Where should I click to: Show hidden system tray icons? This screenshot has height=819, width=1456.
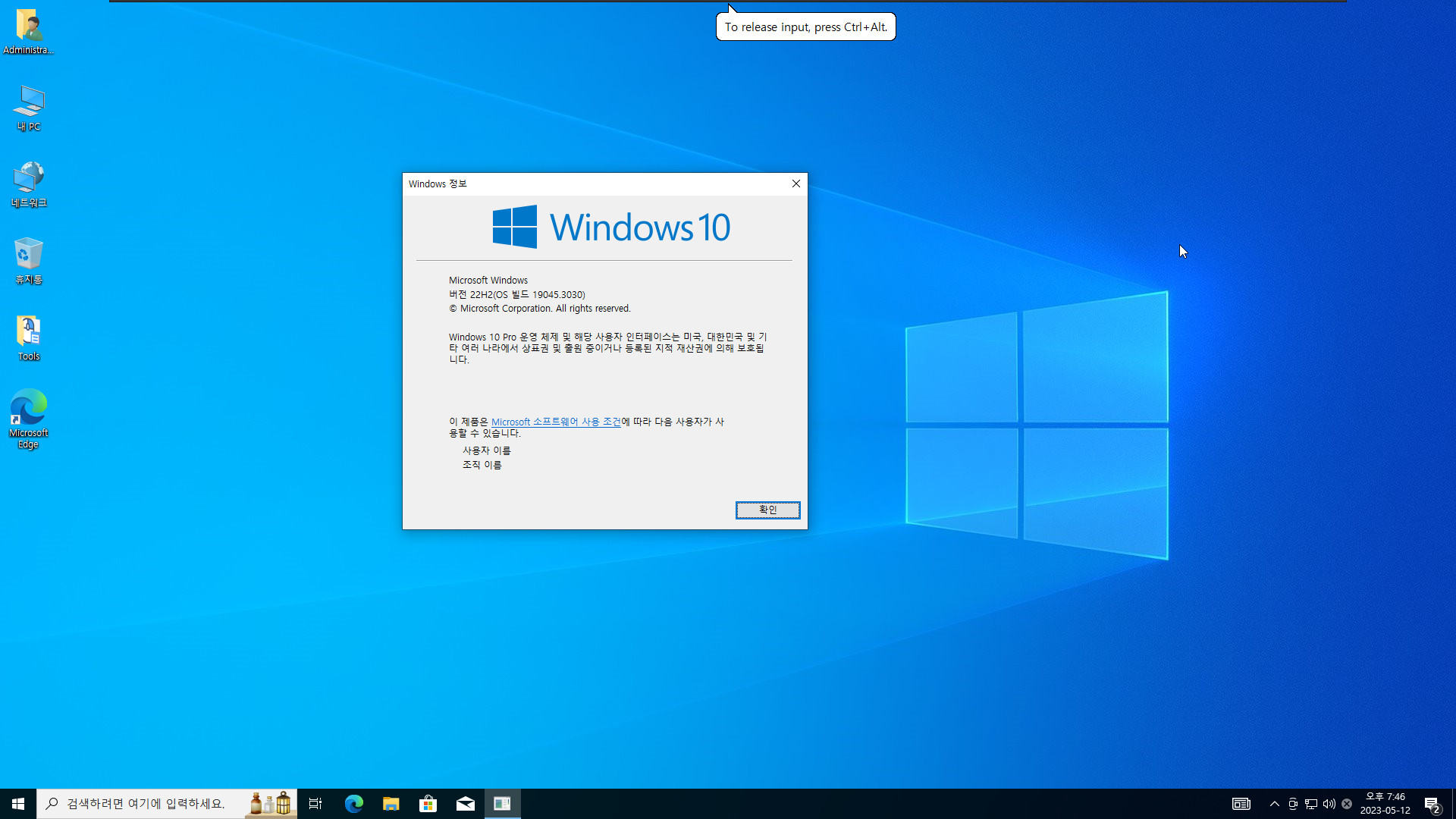pos(1275,804)
